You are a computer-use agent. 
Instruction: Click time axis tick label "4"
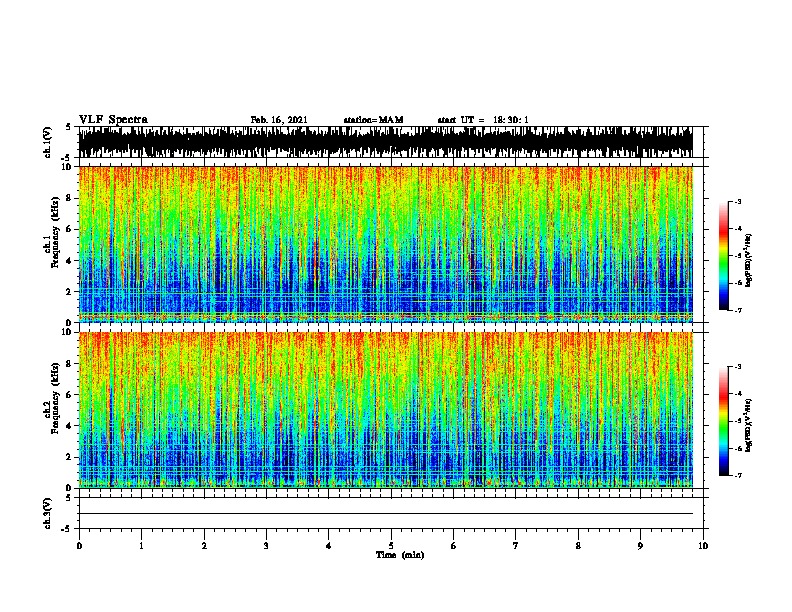click(x=329, y=546)
